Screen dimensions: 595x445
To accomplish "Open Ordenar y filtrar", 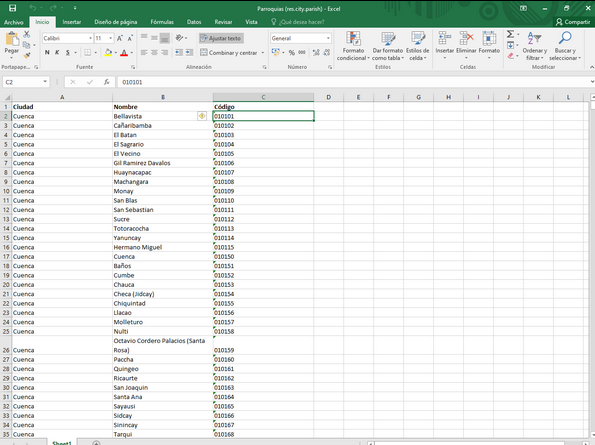I will [534, 46].
